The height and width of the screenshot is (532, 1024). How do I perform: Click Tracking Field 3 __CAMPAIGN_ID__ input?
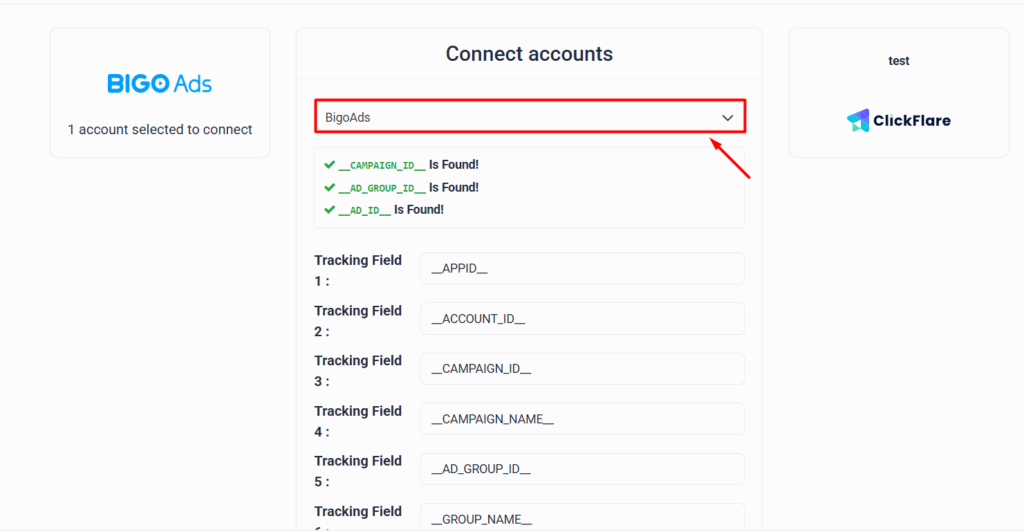pyautogui.click(x=582, y=369)
